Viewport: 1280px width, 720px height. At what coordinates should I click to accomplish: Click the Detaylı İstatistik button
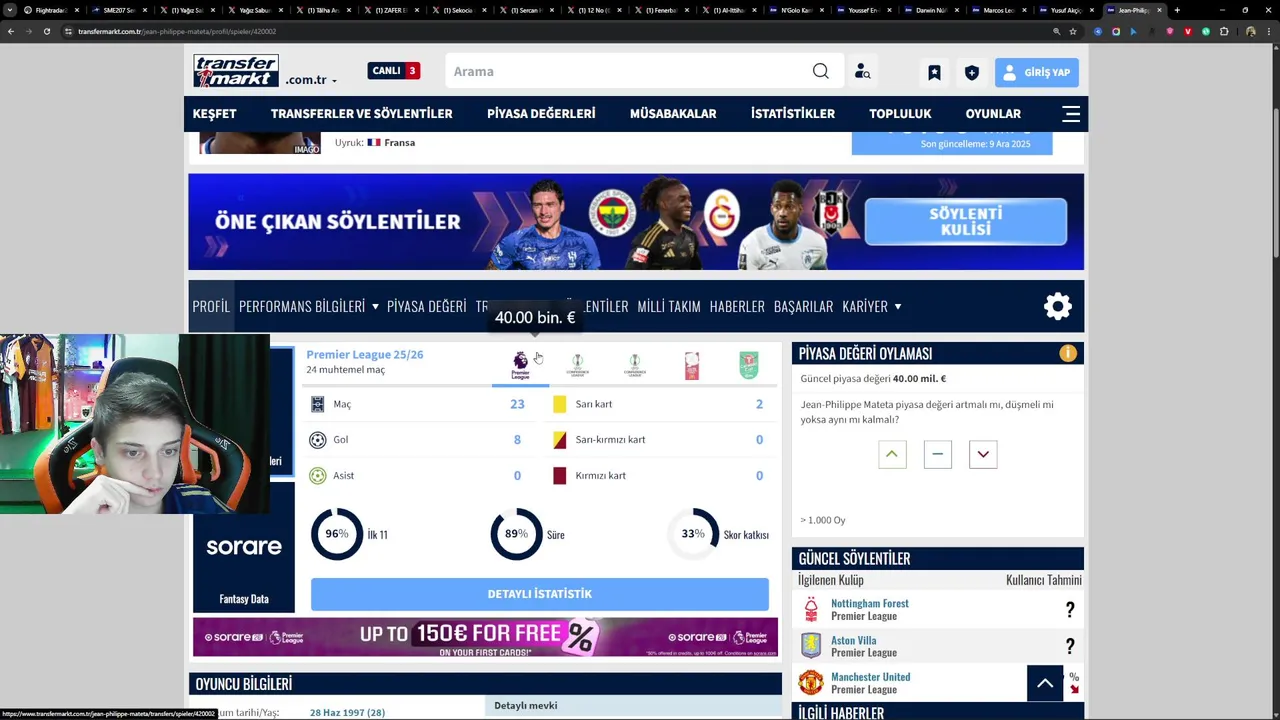540,594
